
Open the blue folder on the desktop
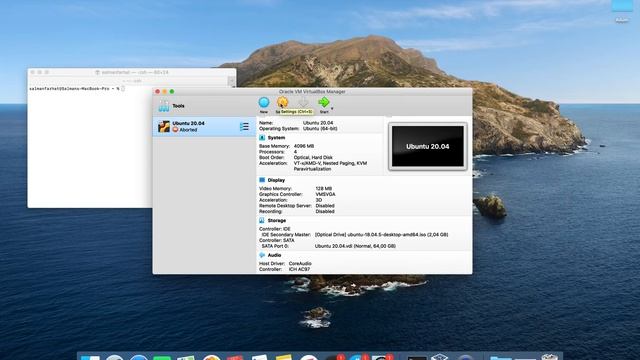(x=622, y=5)
